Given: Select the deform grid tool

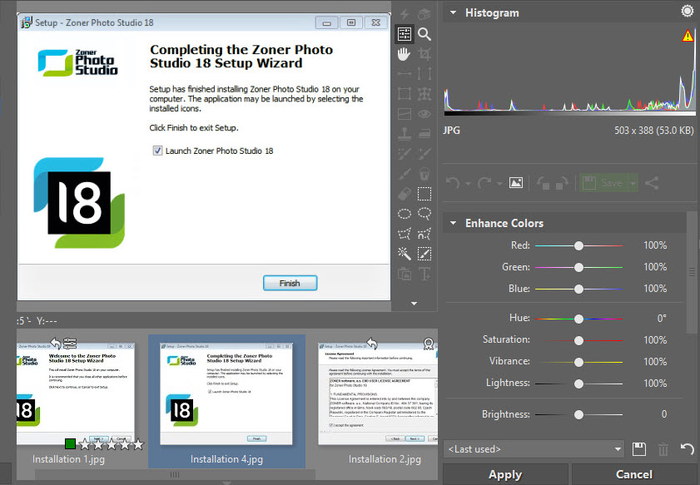Looking at the screenshot, I should 424,94.
